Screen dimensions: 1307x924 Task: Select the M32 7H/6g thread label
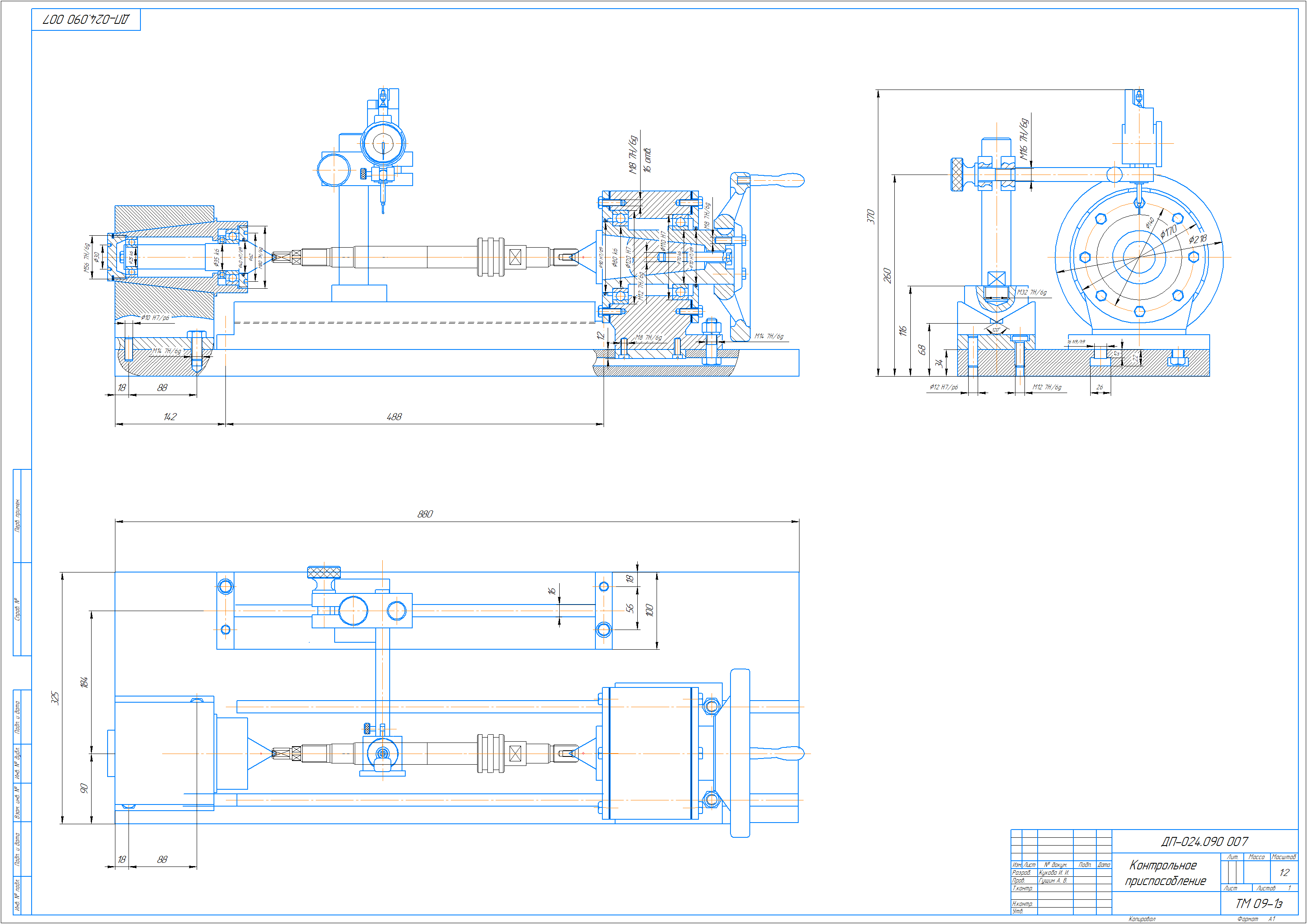[1031, 293]
